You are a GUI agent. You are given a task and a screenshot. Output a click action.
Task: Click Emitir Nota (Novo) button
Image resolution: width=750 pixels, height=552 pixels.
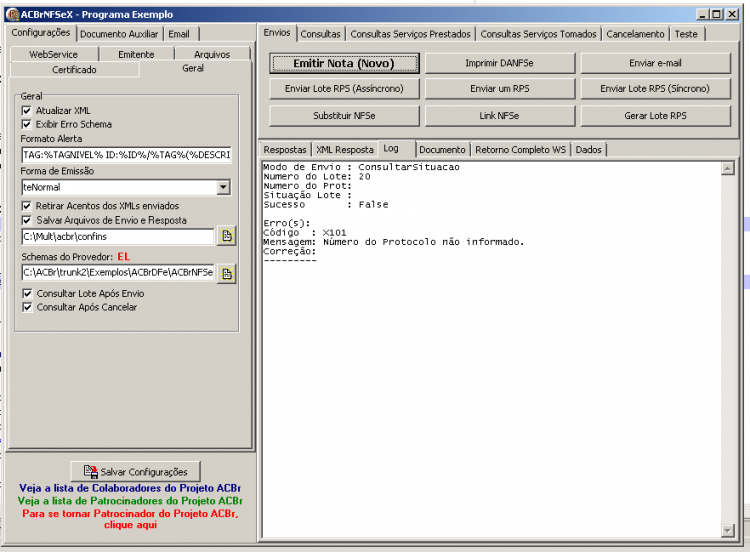(x=344, y=63)
